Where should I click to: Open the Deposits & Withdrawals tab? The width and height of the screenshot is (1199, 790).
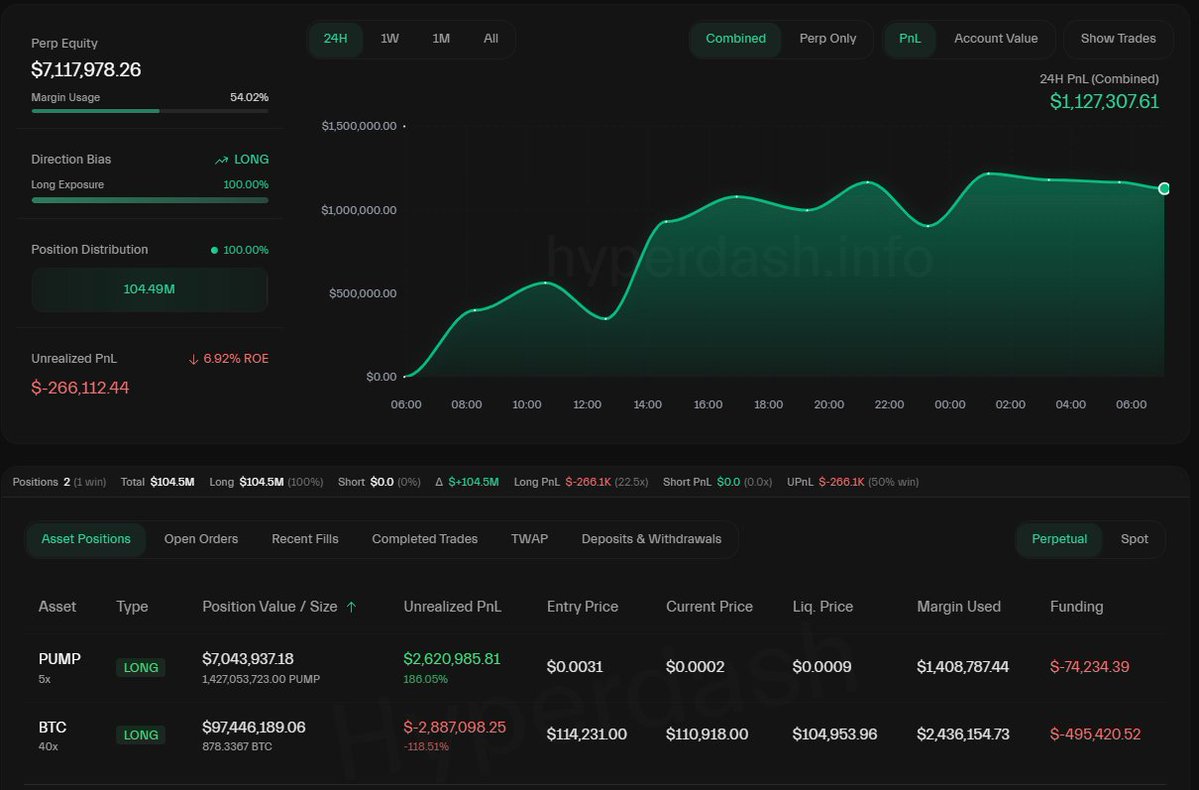click(651, 539)
